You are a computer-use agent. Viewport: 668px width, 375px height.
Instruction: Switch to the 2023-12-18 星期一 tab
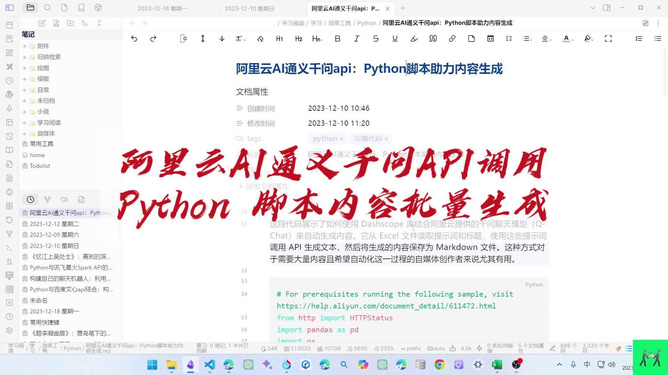162,9
